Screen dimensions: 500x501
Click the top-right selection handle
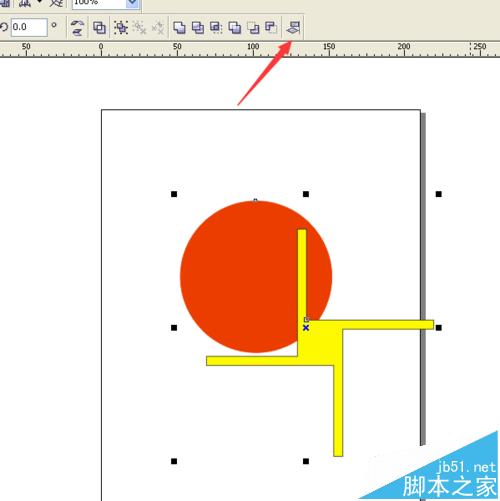click(439, 194)
